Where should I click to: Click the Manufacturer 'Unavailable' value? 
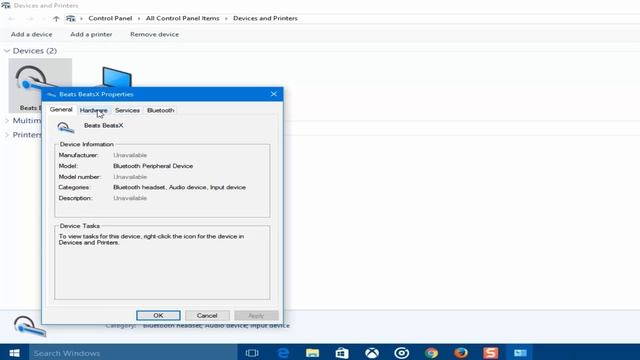point(130,155)
